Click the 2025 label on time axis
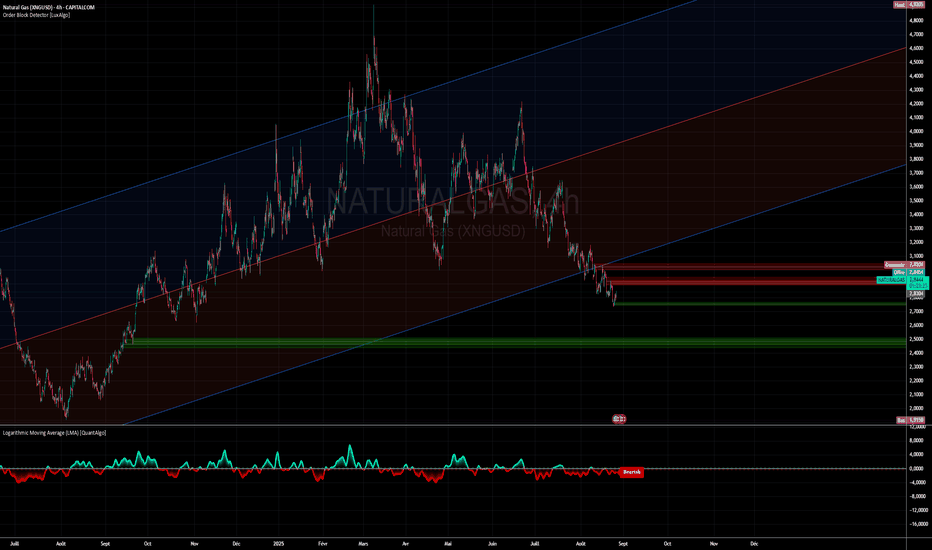This screenshot has width=932, height=550. (279, 543)
